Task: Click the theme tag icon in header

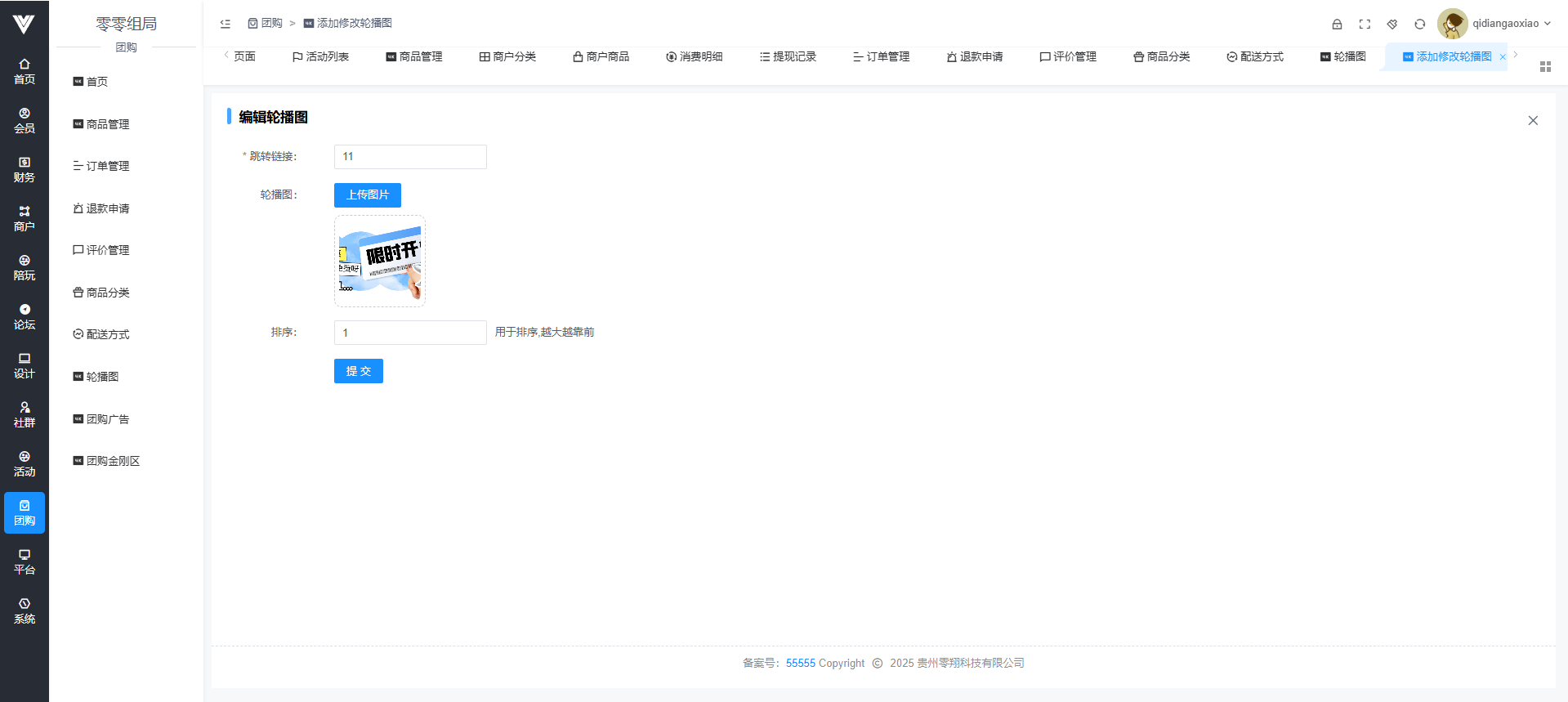Action: point(1392,25)
